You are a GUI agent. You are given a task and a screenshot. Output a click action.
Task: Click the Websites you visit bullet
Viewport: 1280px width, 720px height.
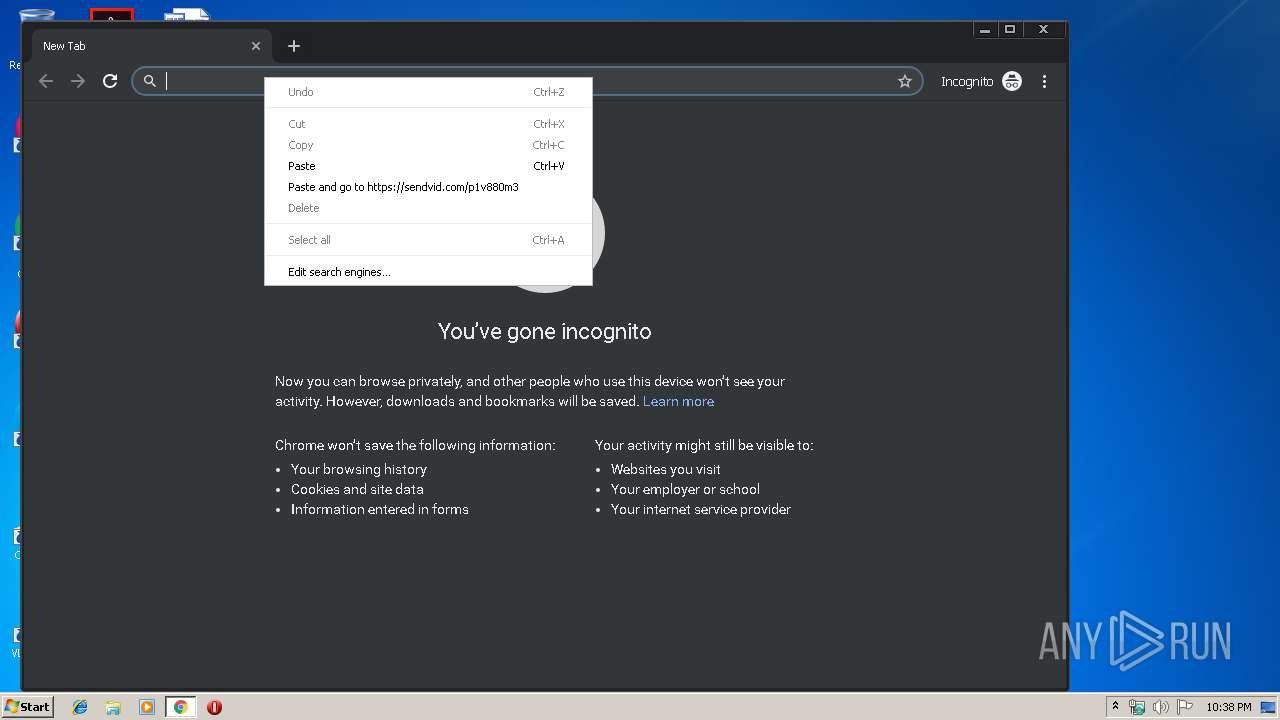pyautogui.click(x=666, y=469)
